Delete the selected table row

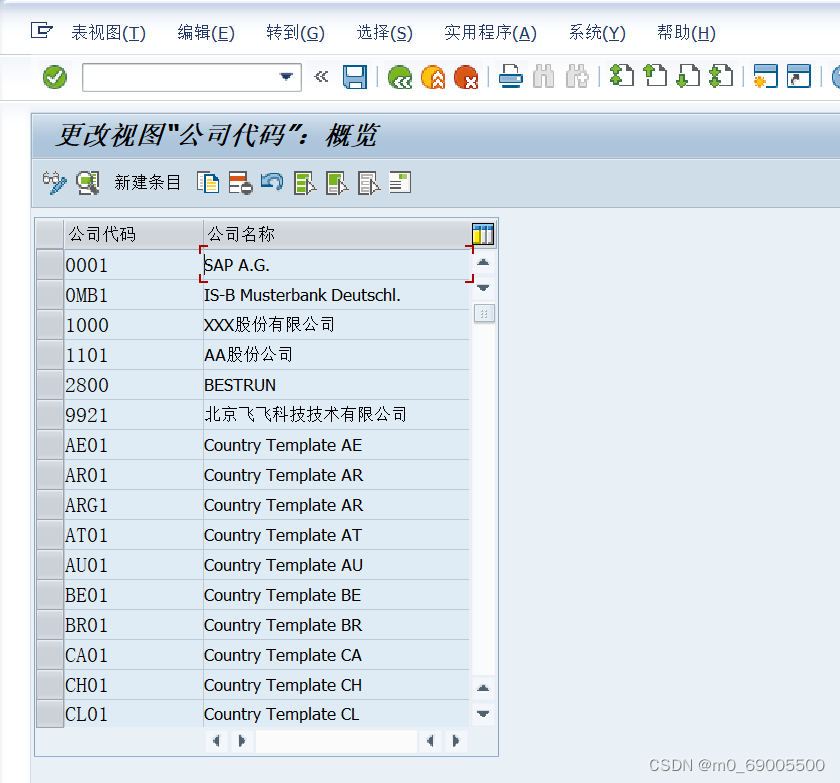(x=237, y=182)
